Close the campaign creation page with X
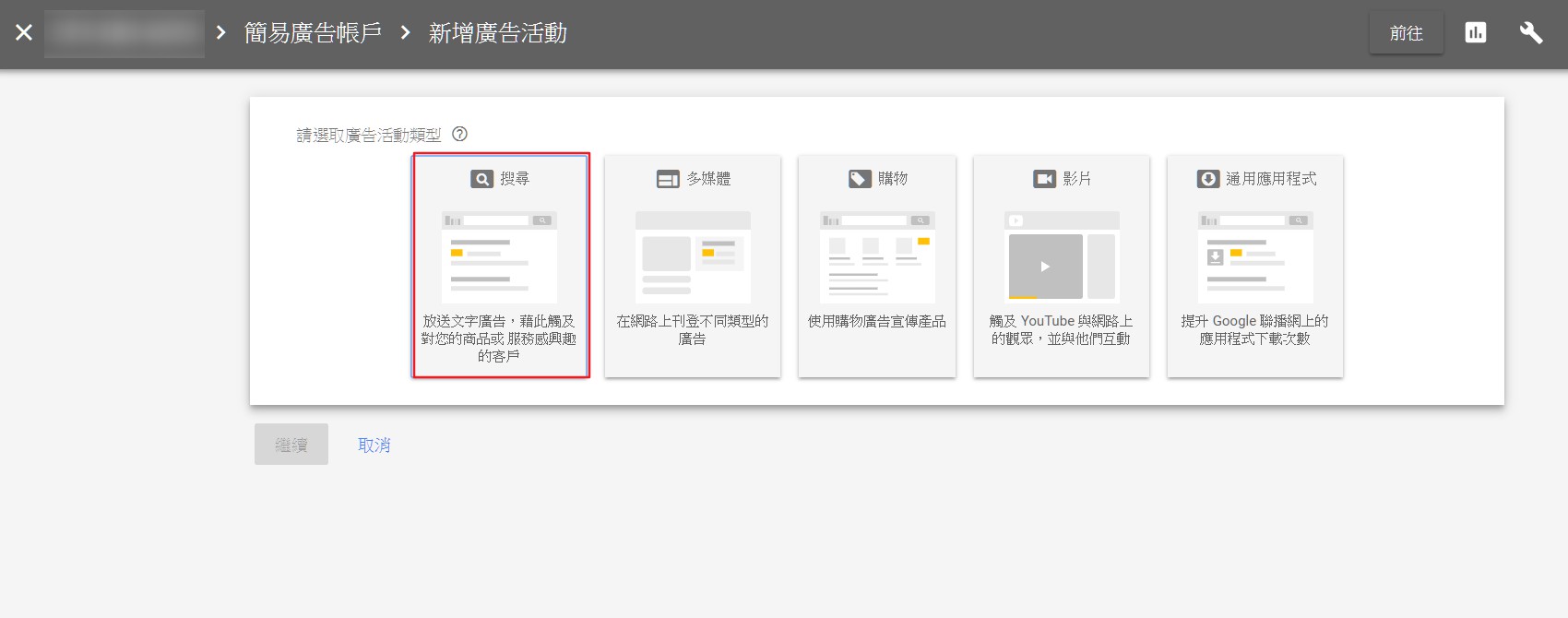 point(24,33)
